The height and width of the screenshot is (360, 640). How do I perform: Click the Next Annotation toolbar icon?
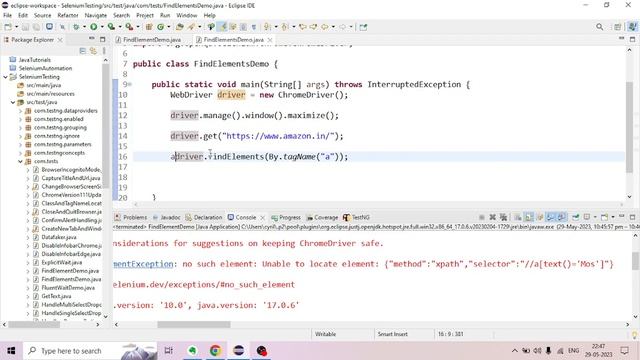pos(267,27)
